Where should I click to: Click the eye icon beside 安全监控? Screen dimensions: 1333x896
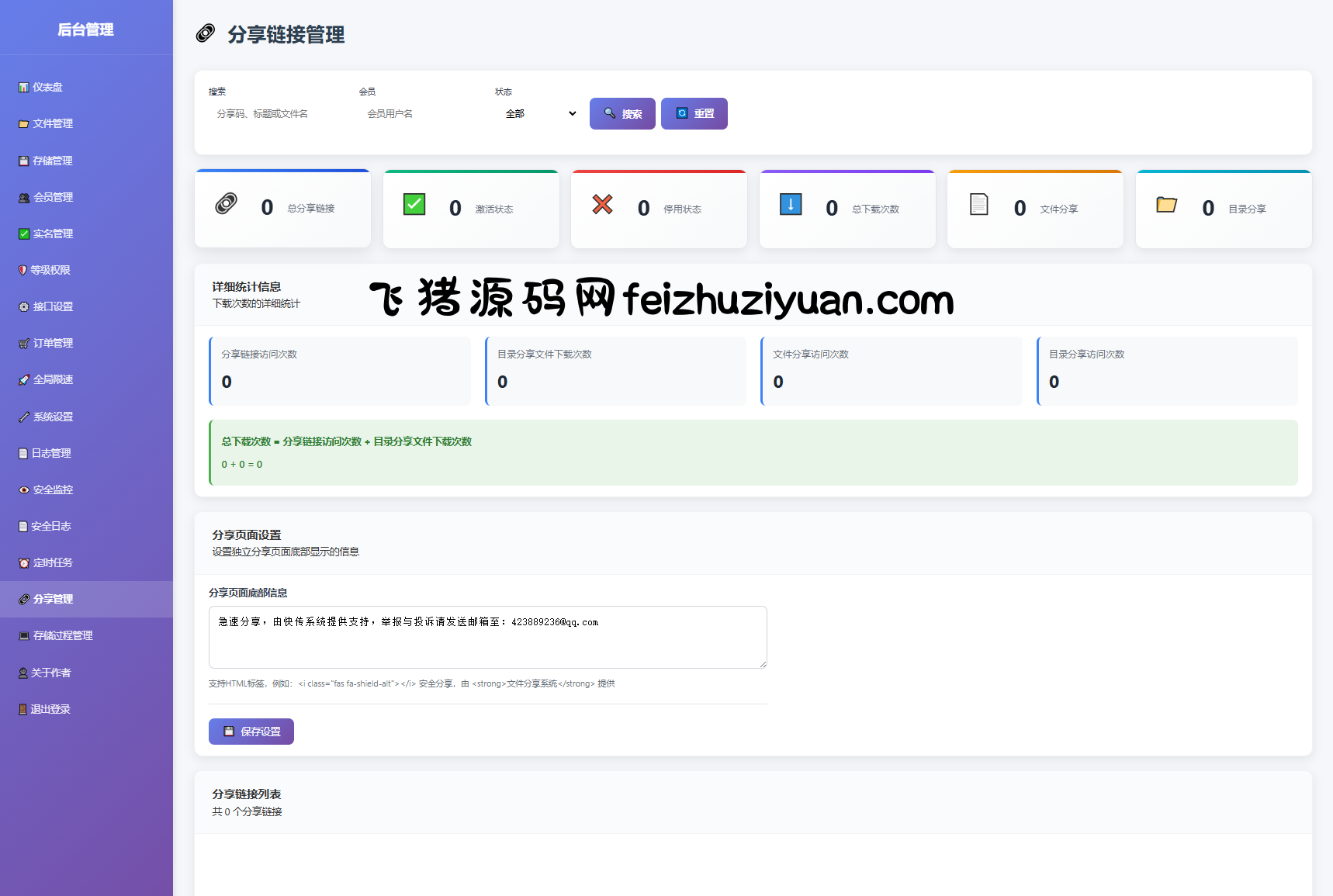click(24, 490)
